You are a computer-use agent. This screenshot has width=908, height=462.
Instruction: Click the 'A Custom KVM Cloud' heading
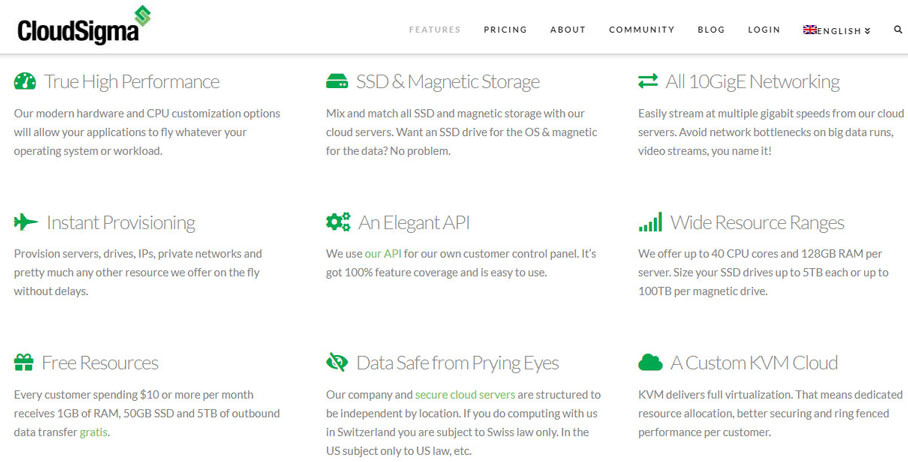[754, 363]
